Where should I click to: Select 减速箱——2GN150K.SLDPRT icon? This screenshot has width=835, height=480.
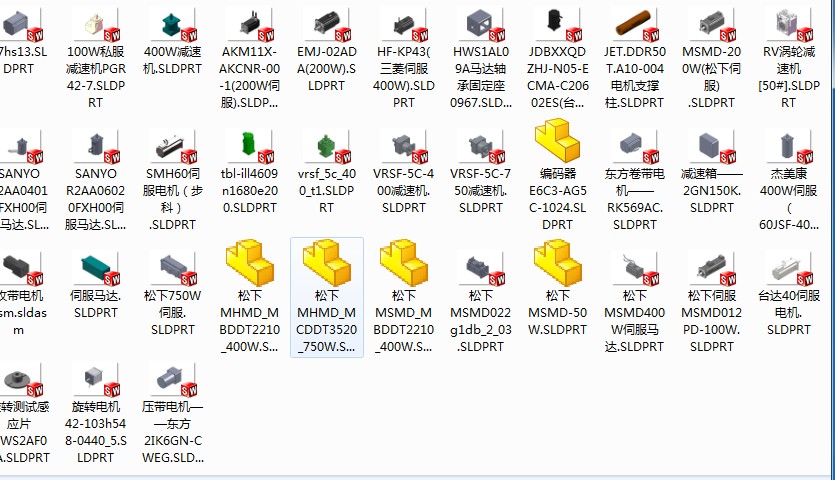point(712,147)
